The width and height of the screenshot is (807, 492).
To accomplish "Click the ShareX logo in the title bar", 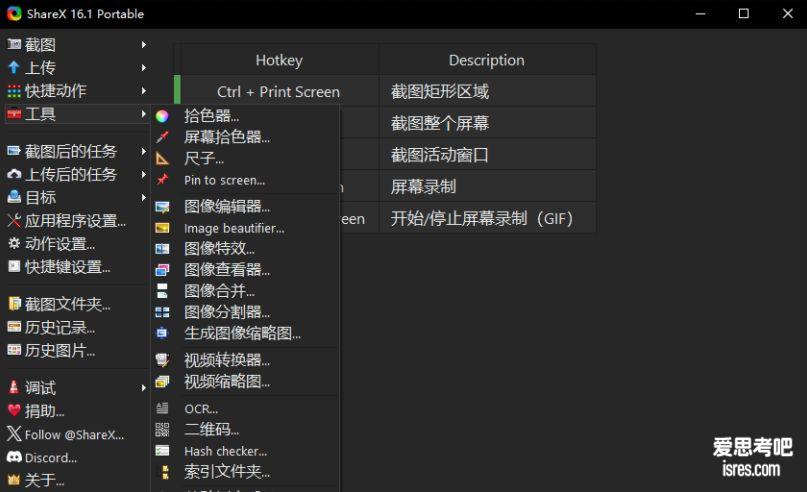I will click(14, 13).
